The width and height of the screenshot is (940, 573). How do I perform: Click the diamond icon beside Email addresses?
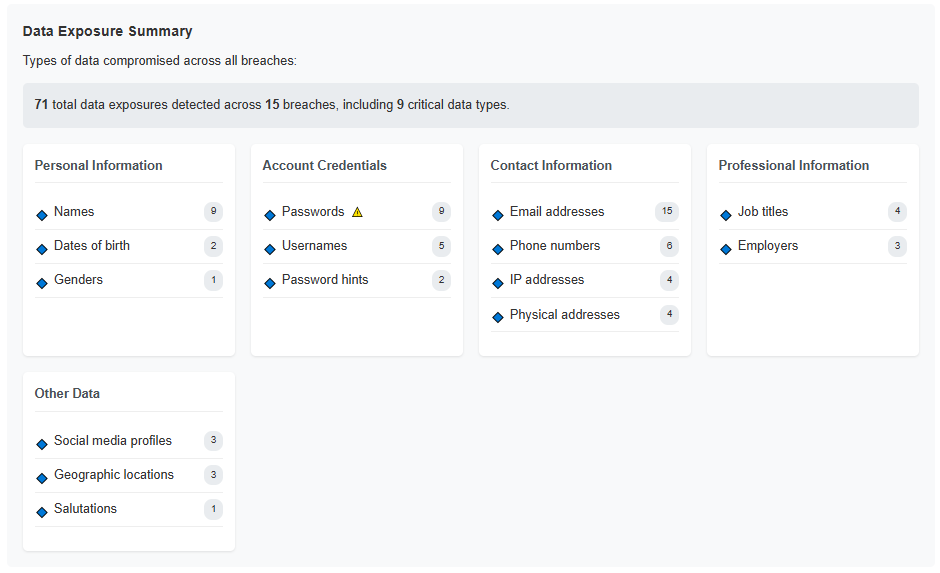(498, 215)
